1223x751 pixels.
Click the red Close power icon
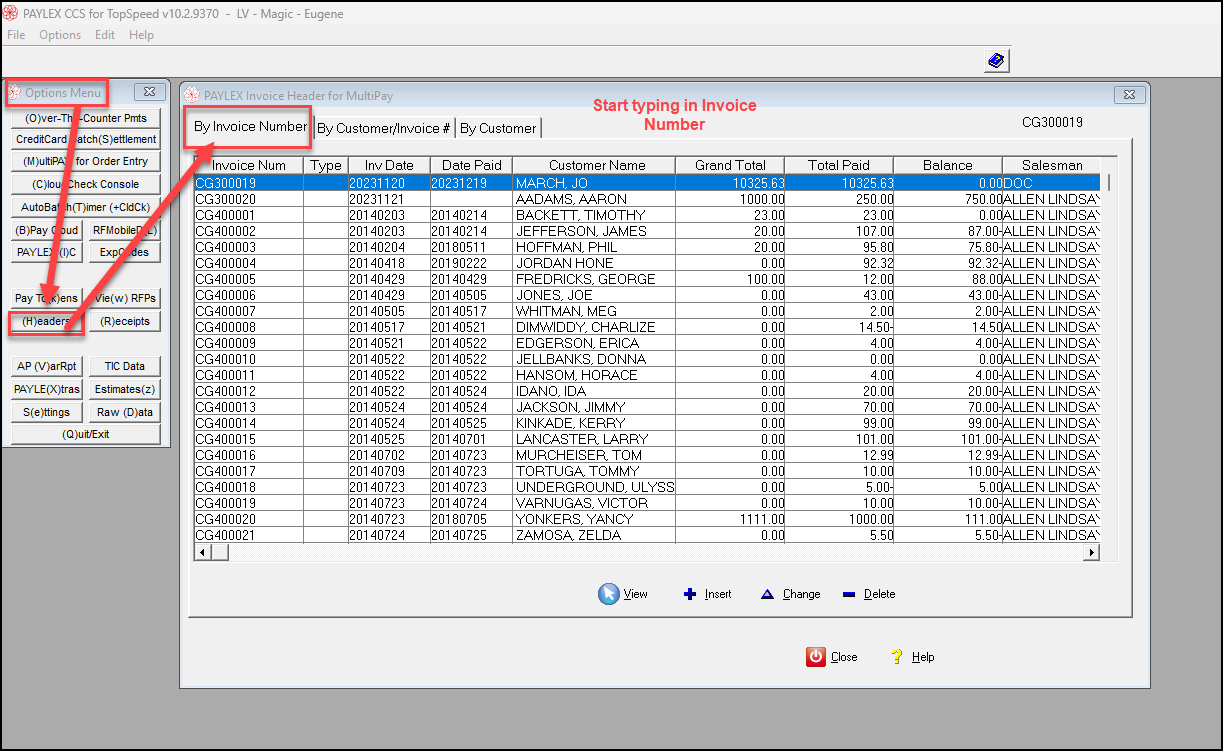(816, 657)
